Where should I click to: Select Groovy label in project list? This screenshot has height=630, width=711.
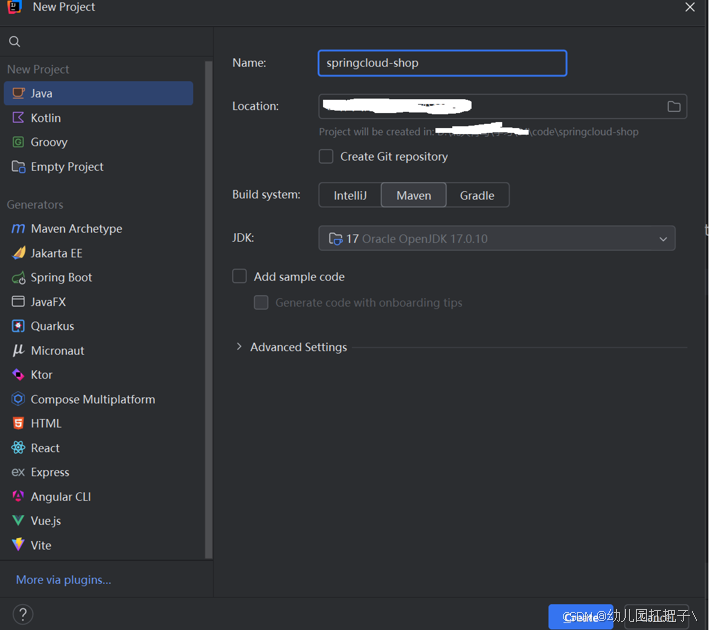coord(49,142)
